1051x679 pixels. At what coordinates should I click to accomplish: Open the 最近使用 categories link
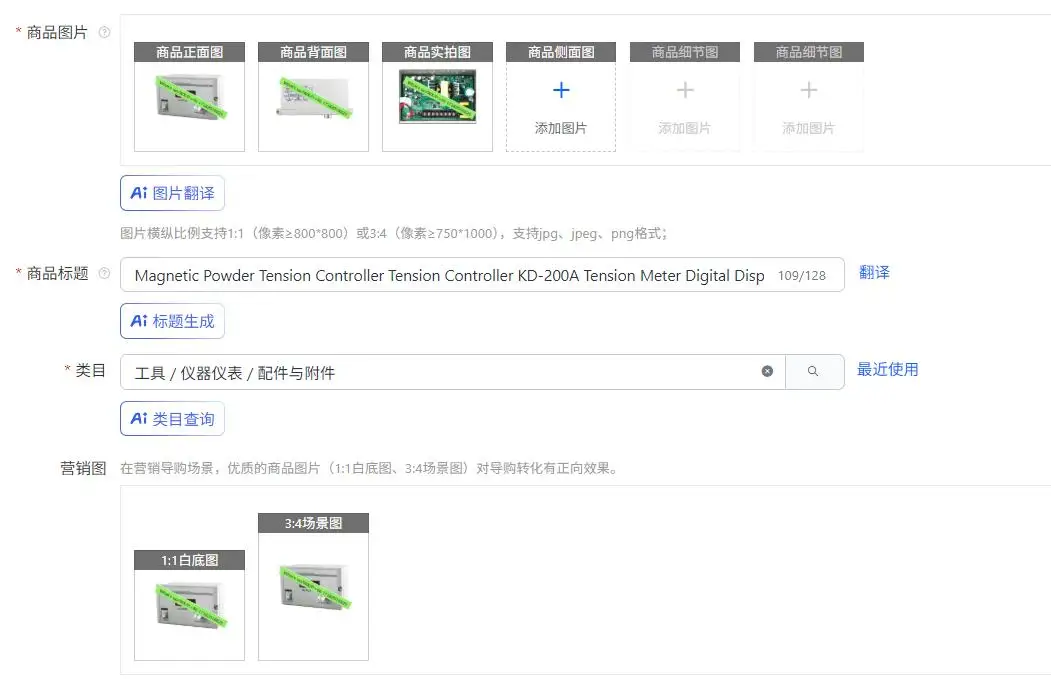[887, 369]
